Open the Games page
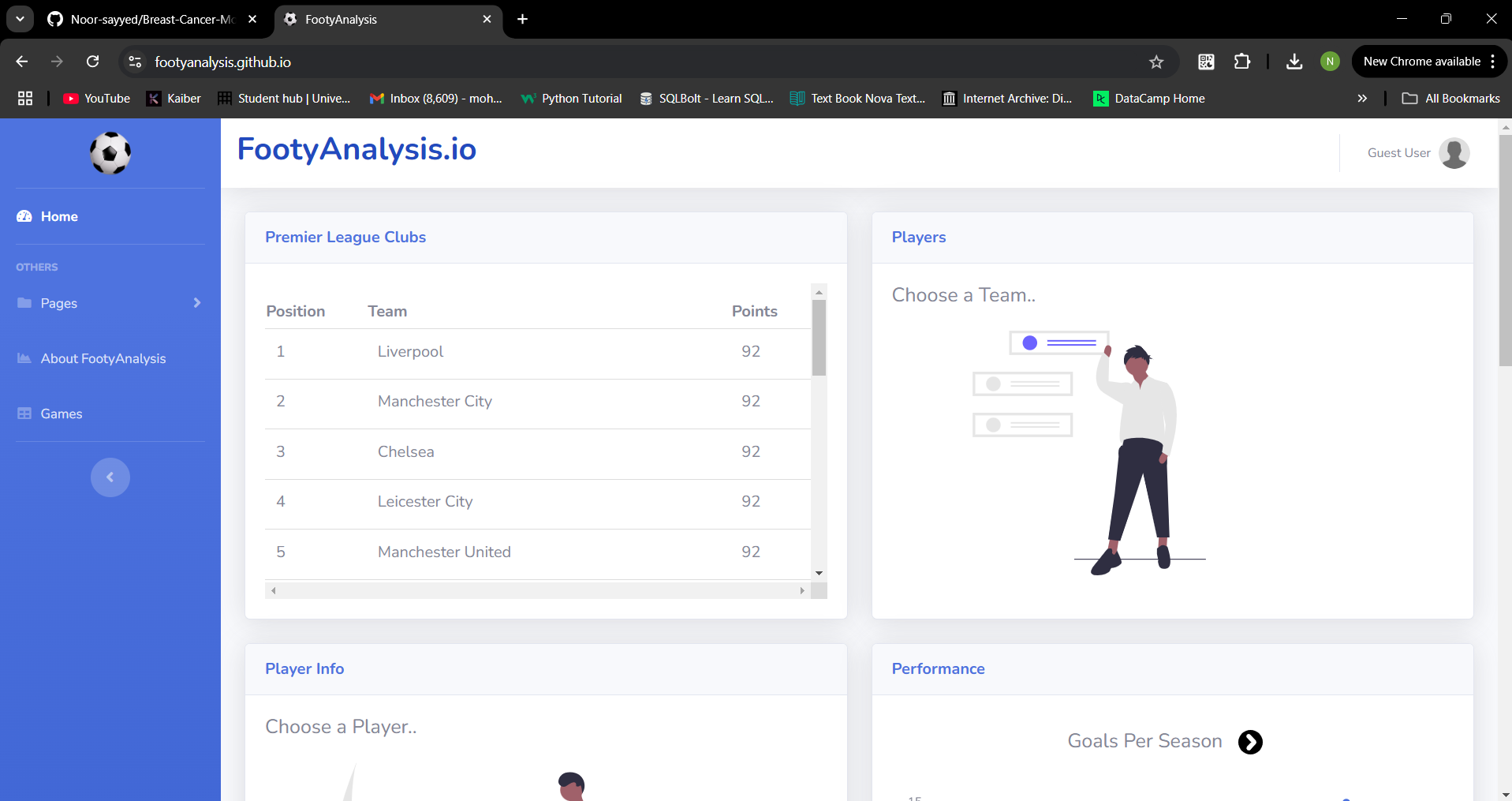Screen dimensions: 1512x801 (x=50, y=414)
